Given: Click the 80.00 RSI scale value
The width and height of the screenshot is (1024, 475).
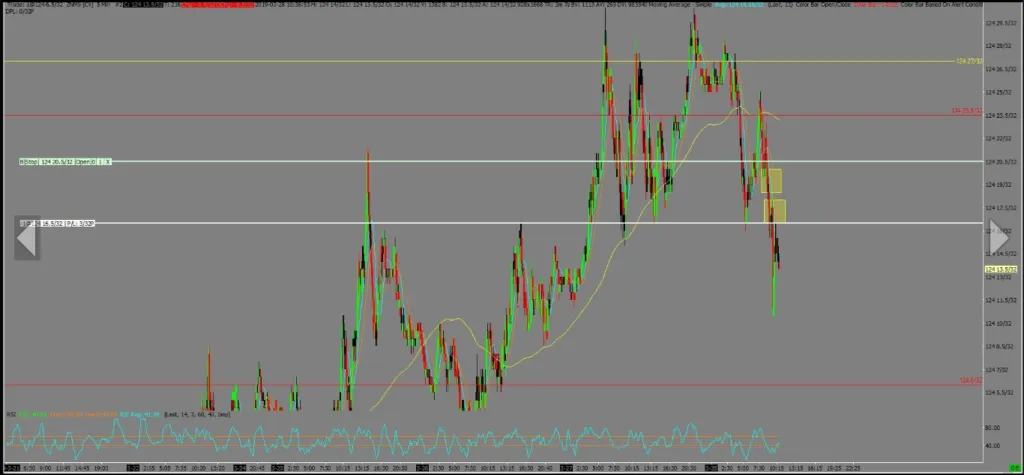Looking at the screenshot, I should (x=992, y=427).
